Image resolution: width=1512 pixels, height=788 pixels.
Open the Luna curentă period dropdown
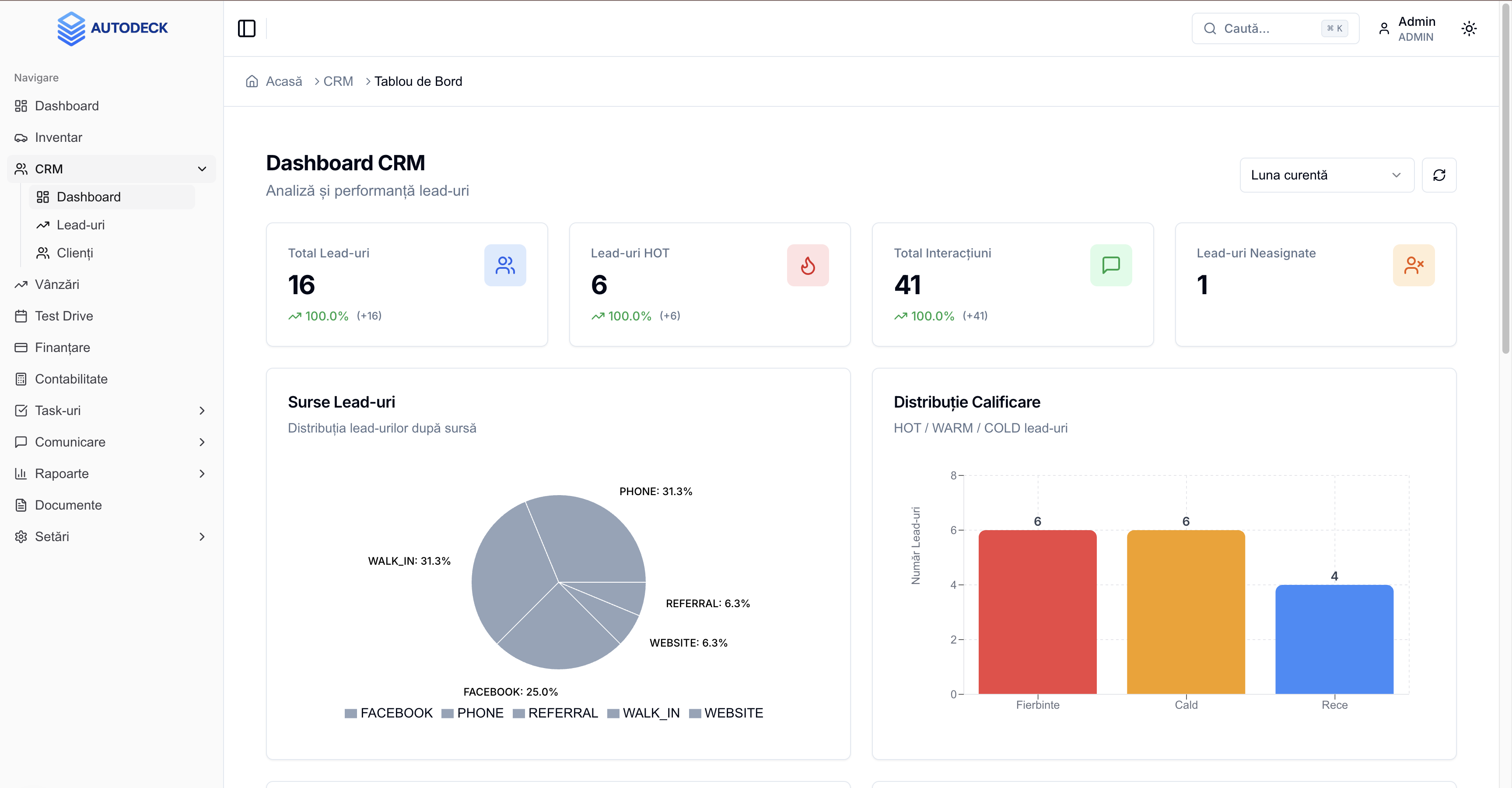coord(1326,174)
